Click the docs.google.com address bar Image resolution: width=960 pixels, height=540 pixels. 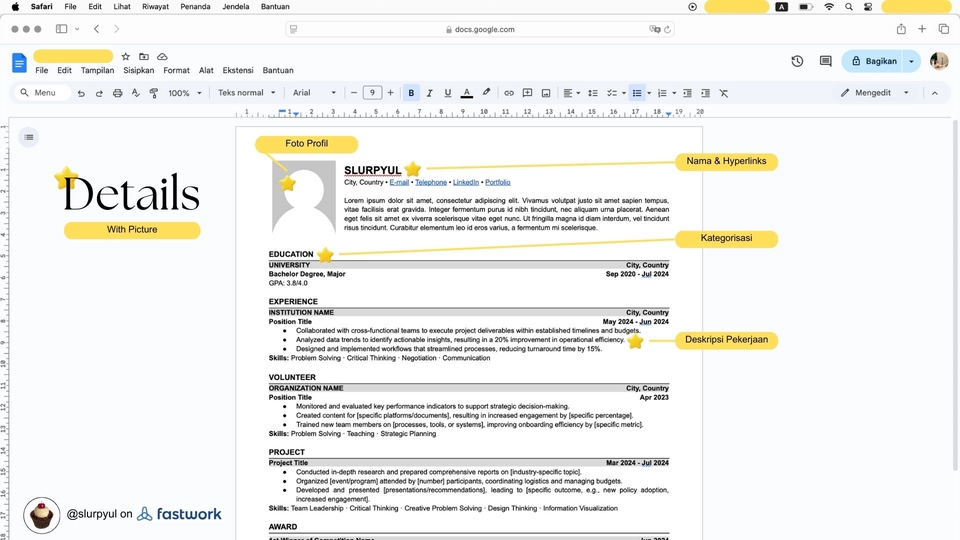(x=480, y=29)
